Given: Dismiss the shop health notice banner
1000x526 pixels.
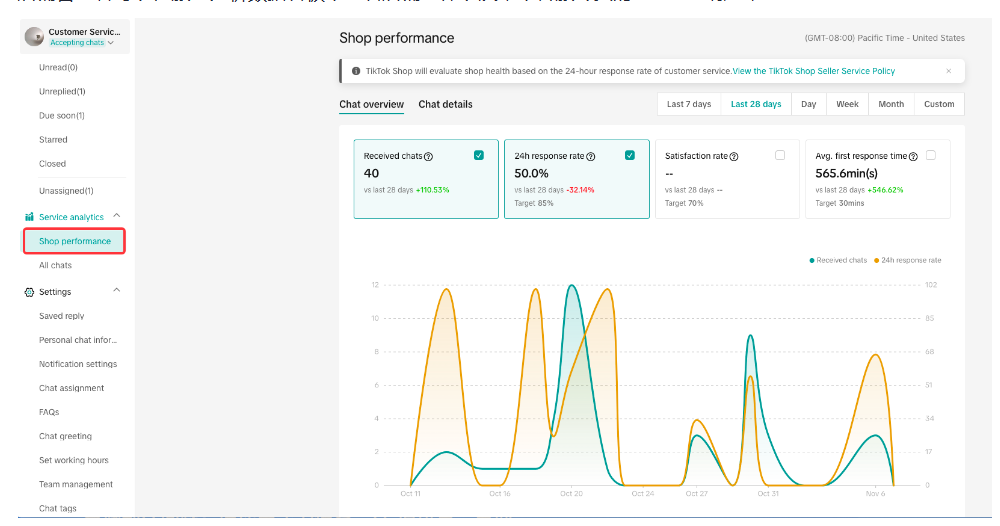Looking at the screenshot, I should [949, 71].
